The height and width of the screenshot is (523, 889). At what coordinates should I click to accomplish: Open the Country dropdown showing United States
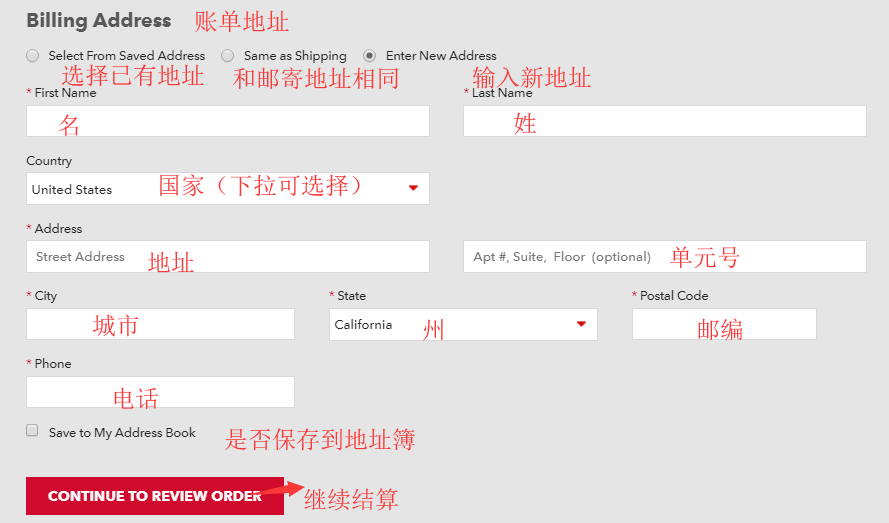pos(227,188)
